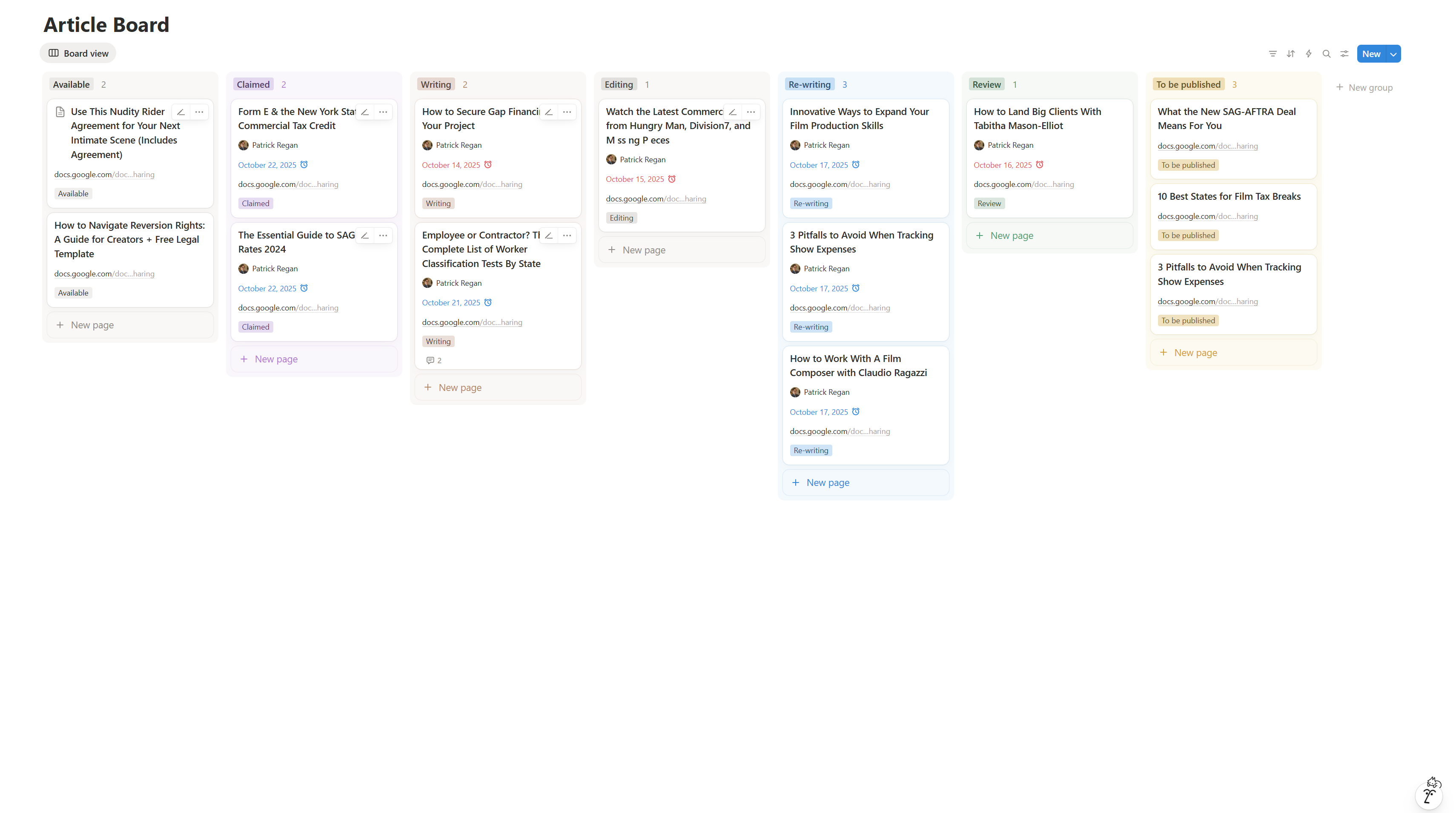Open the view settings sliders icon
1456x813 pixels.
click(1344, 54)
